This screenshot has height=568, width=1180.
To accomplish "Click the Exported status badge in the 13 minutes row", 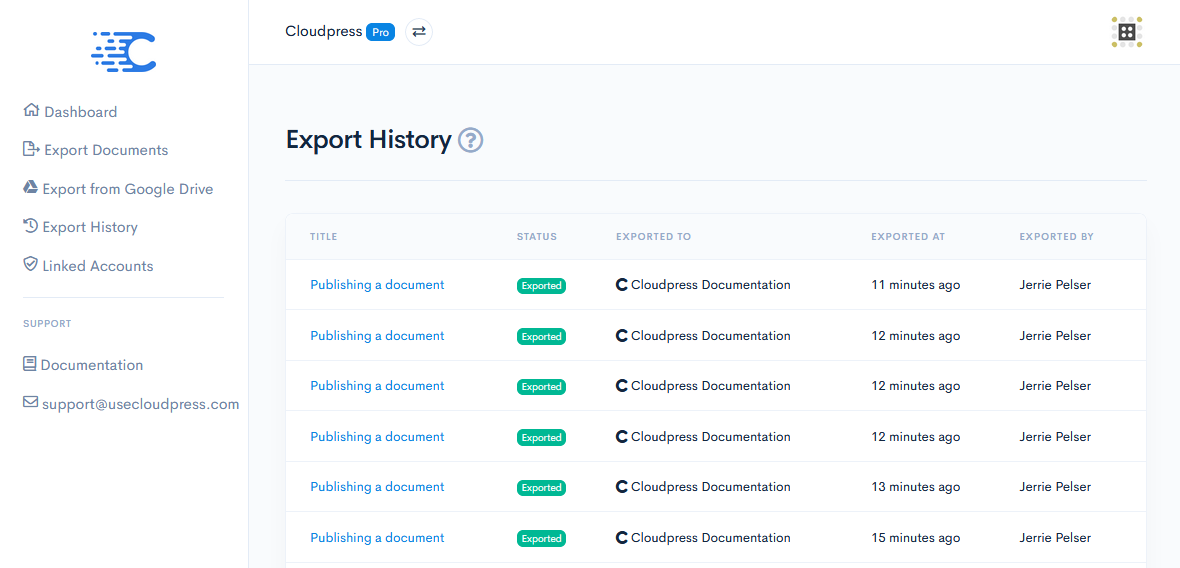I will [x=541, y=488].
